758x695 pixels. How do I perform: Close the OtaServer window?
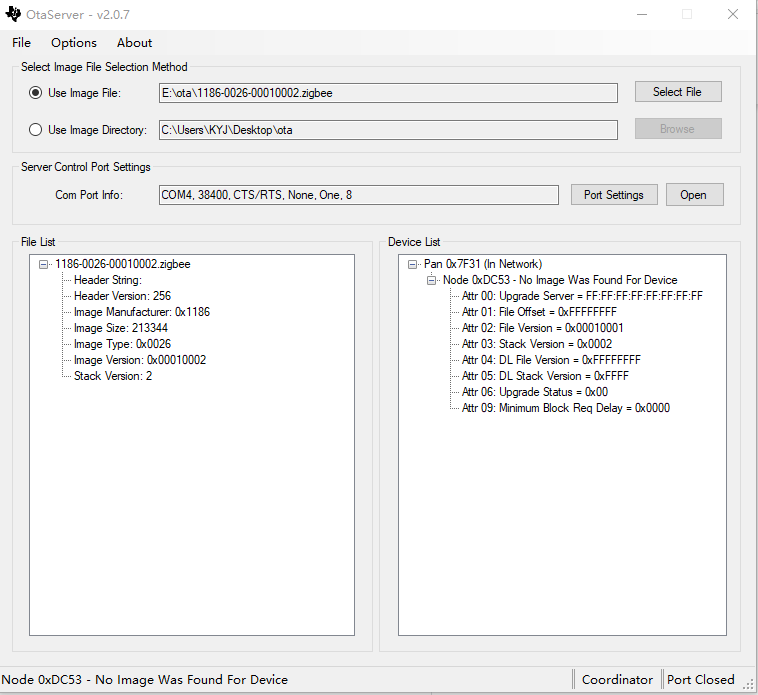[733, 14]
